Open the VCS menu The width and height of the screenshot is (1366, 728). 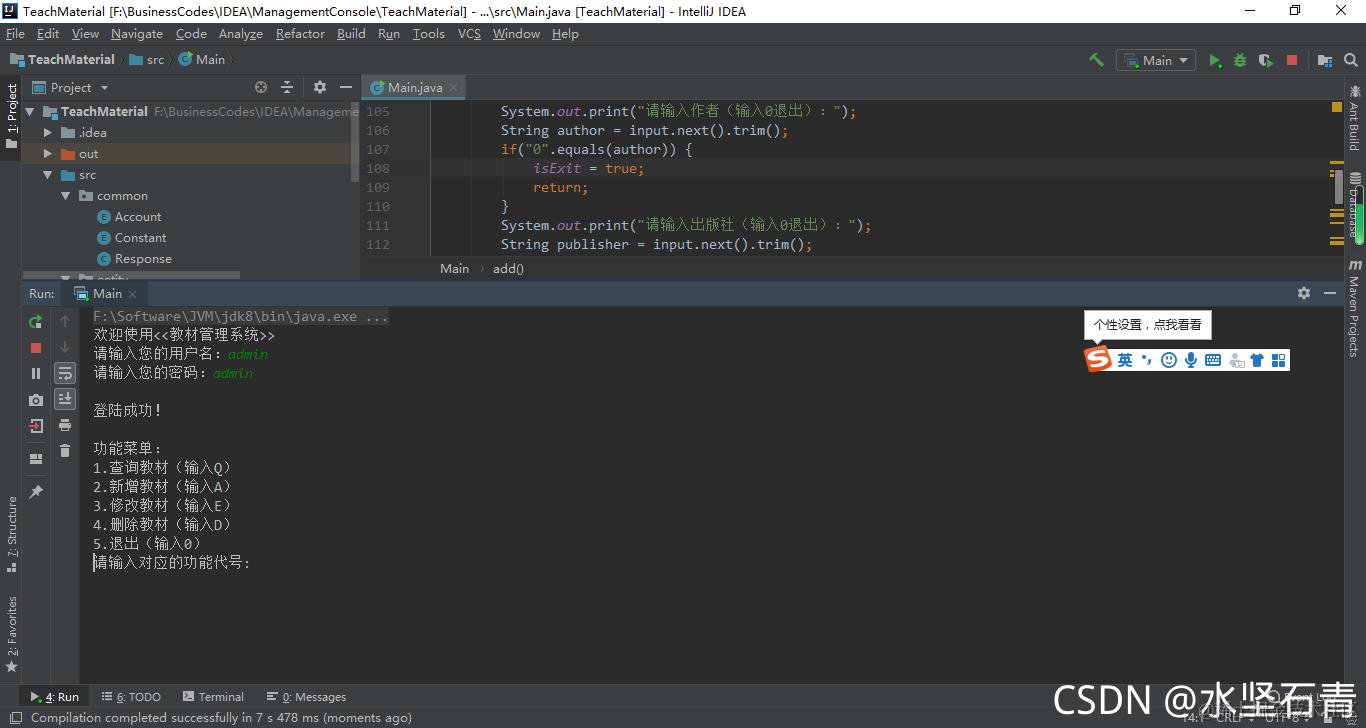[x=469, y=33]
